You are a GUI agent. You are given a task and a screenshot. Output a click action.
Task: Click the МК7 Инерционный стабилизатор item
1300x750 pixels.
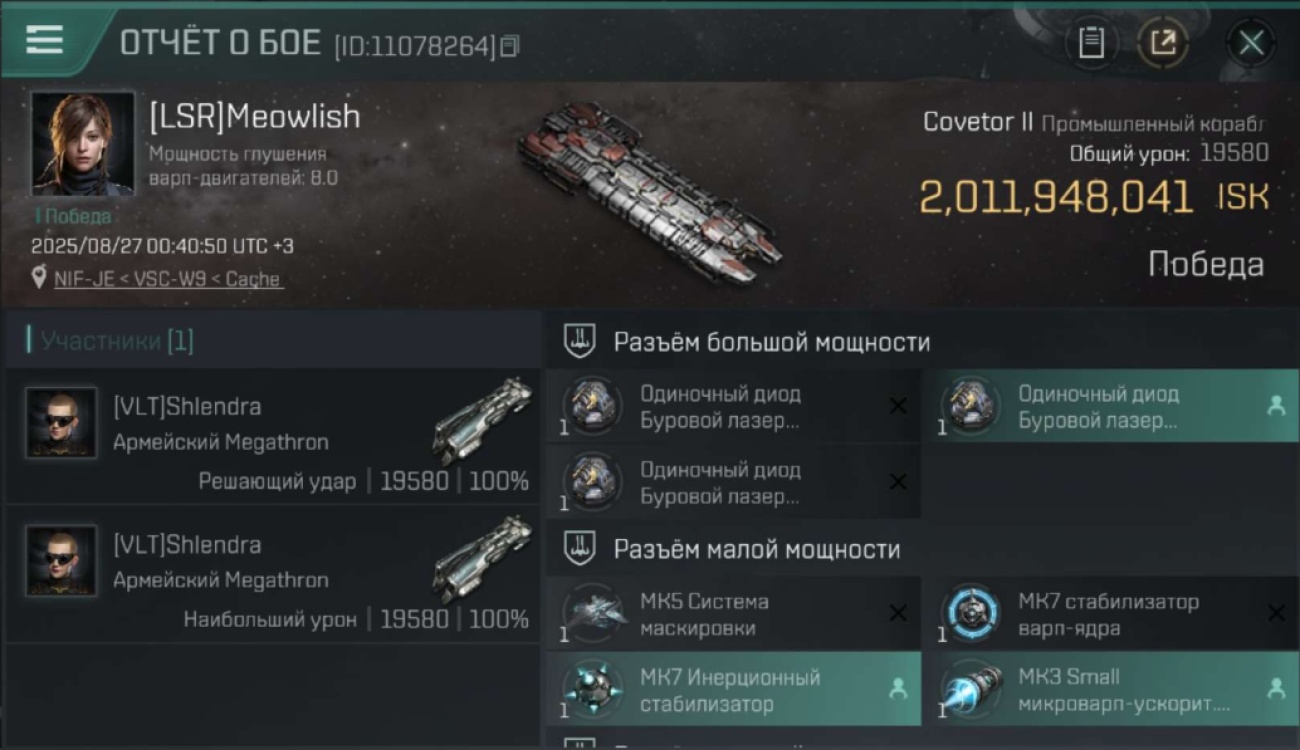[x=733, y=690]
